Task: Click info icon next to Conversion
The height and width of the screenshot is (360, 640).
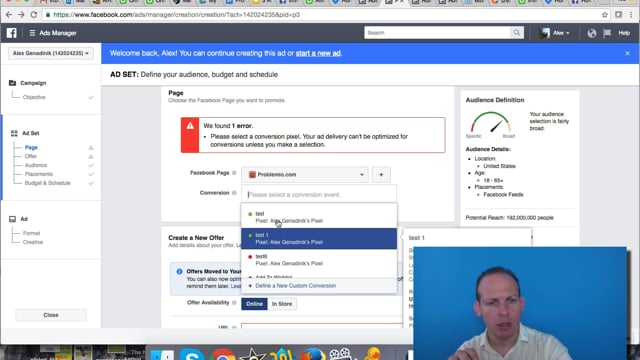Action: (234, 193)
